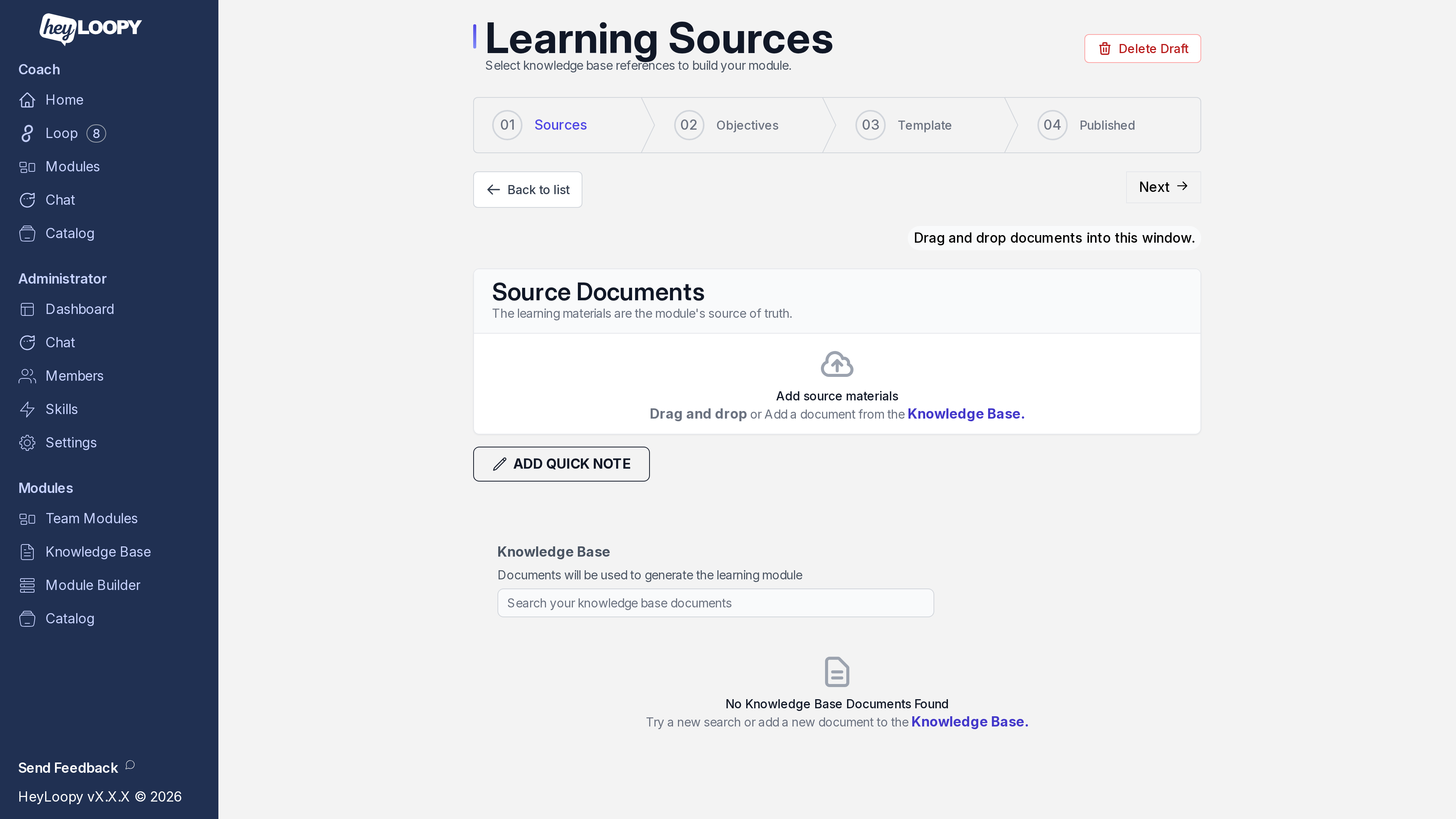Click the Dashboard icon
The image size is (1456, 819).
(x=27, y=309)
